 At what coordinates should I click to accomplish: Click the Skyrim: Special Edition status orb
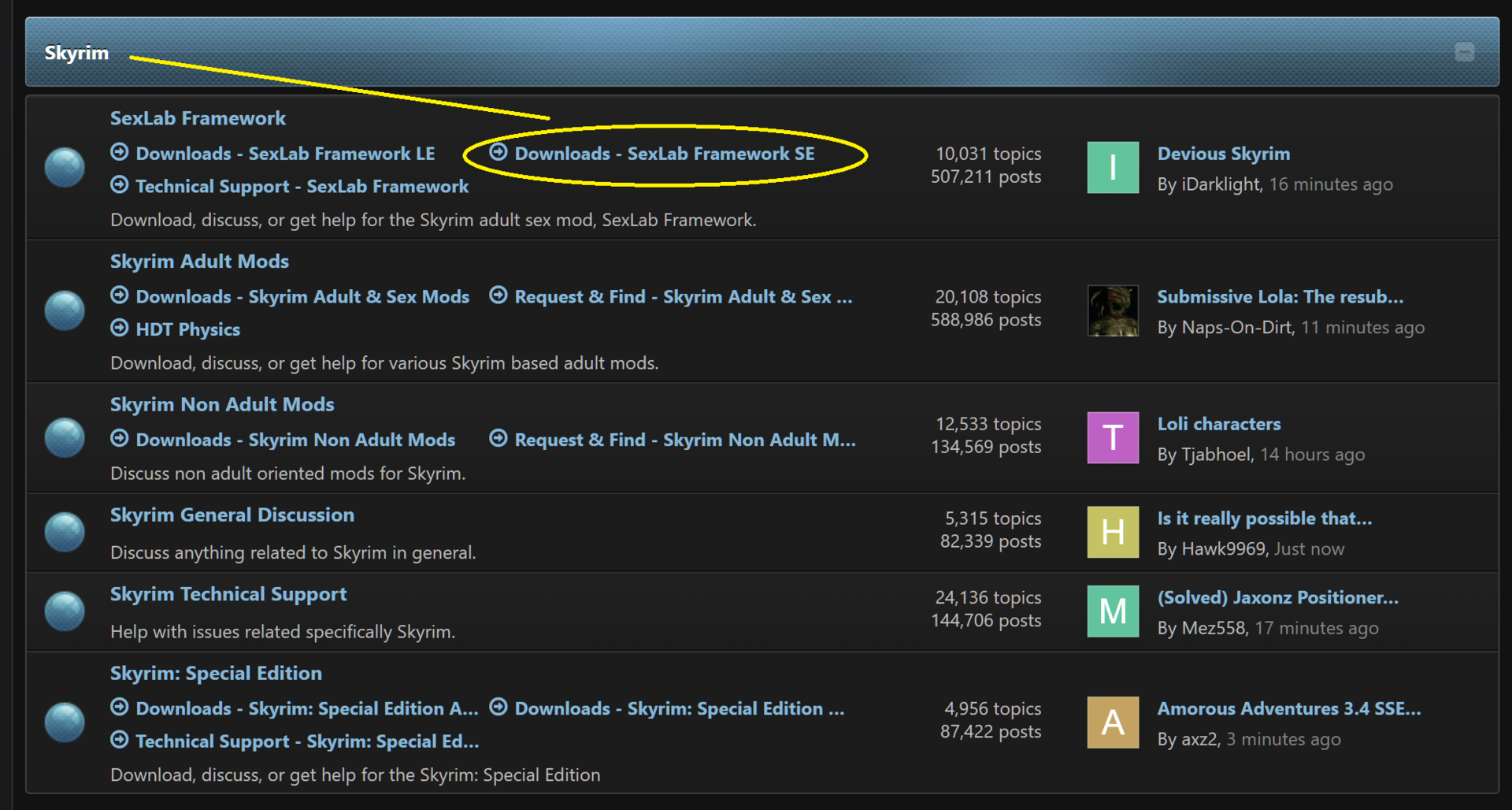(x=65, y=723)
